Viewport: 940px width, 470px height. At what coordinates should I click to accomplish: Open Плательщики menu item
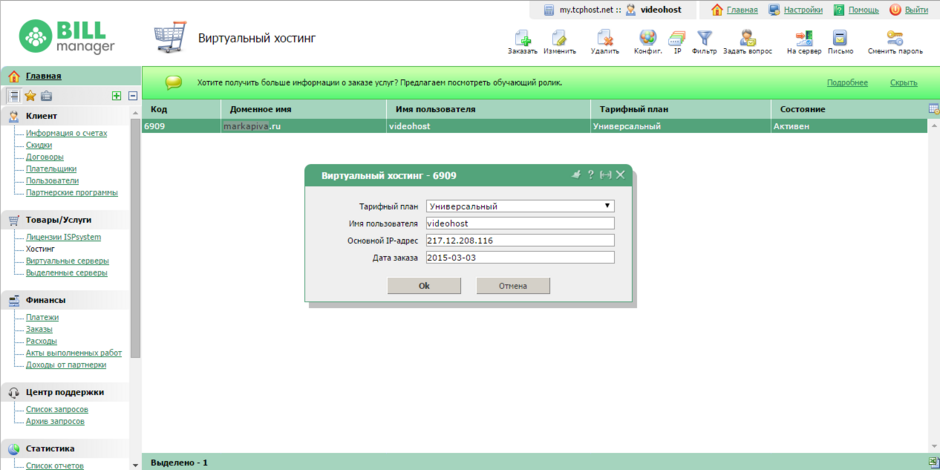pyautogui.click(x=51, y=169)
